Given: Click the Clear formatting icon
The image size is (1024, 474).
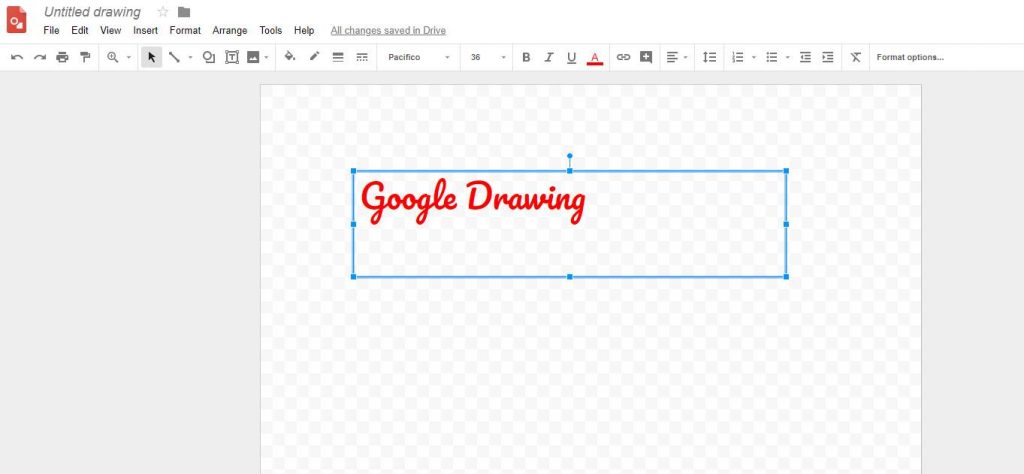Looking at the screenshot, I should 856,57.
